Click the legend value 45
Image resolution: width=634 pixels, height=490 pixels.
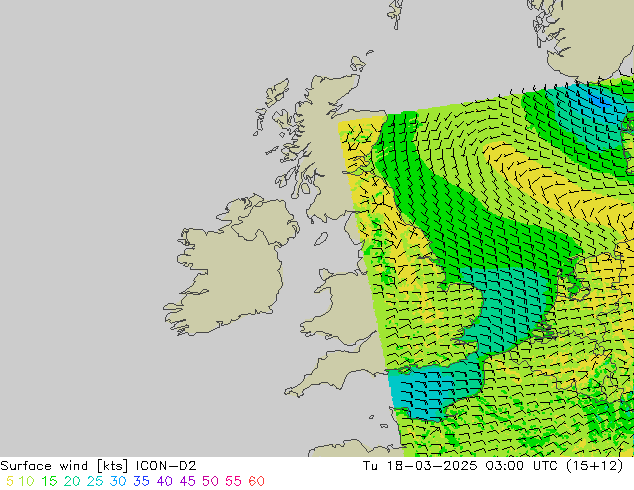point(187,481)
